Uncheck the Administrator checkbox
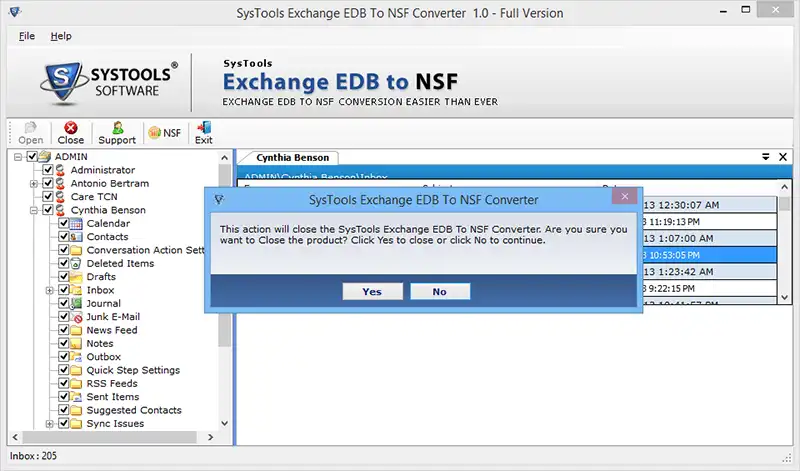The image size is (800, 471). (x=48, y=169)
